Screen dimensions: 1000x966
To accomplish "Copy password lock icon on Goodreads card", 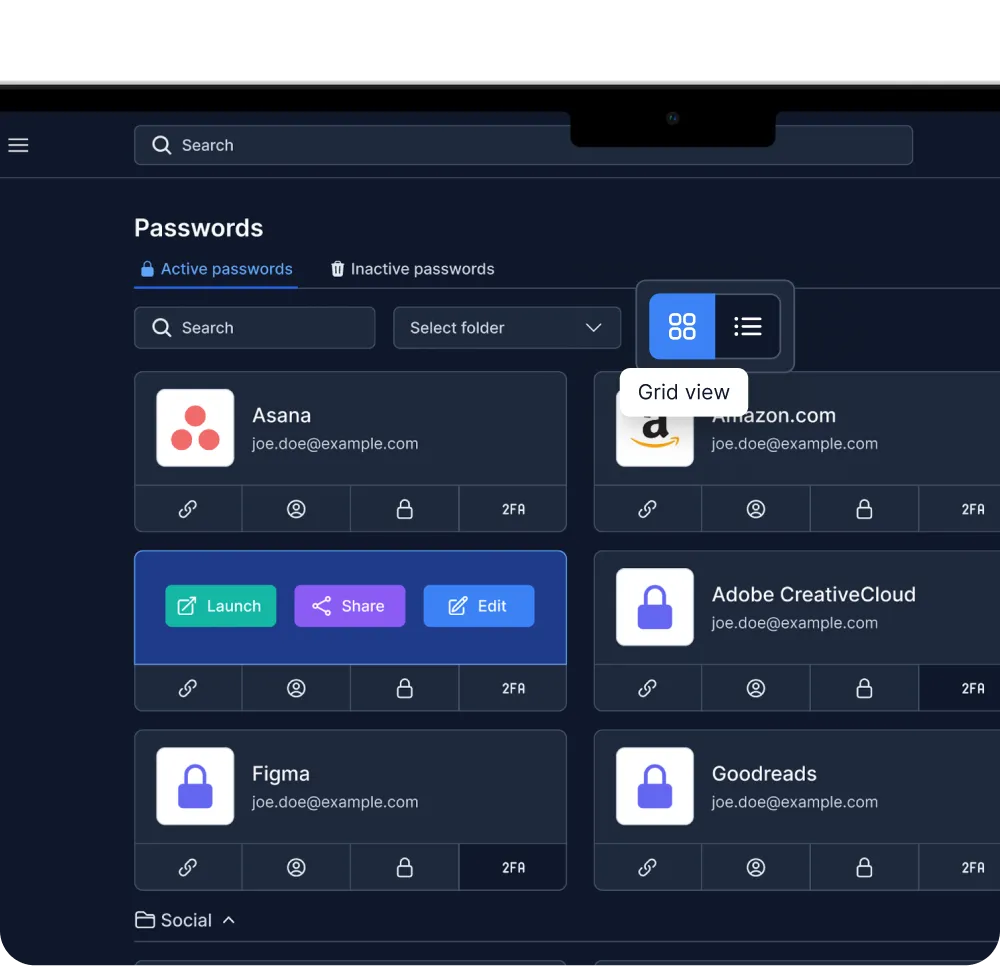I will pyautogui.click(x=864, y=867).
